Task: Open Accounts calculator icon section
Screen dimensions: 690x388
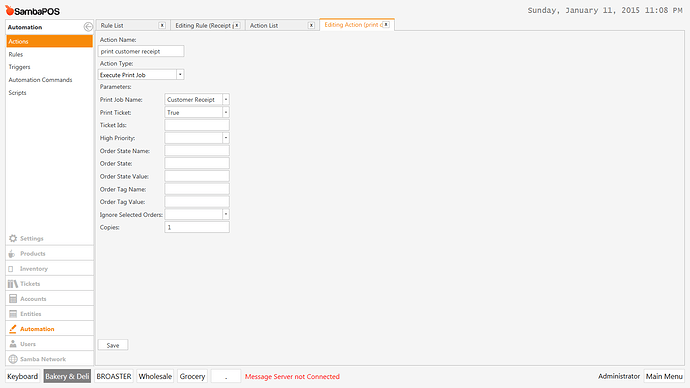Action: click(13, 299)
